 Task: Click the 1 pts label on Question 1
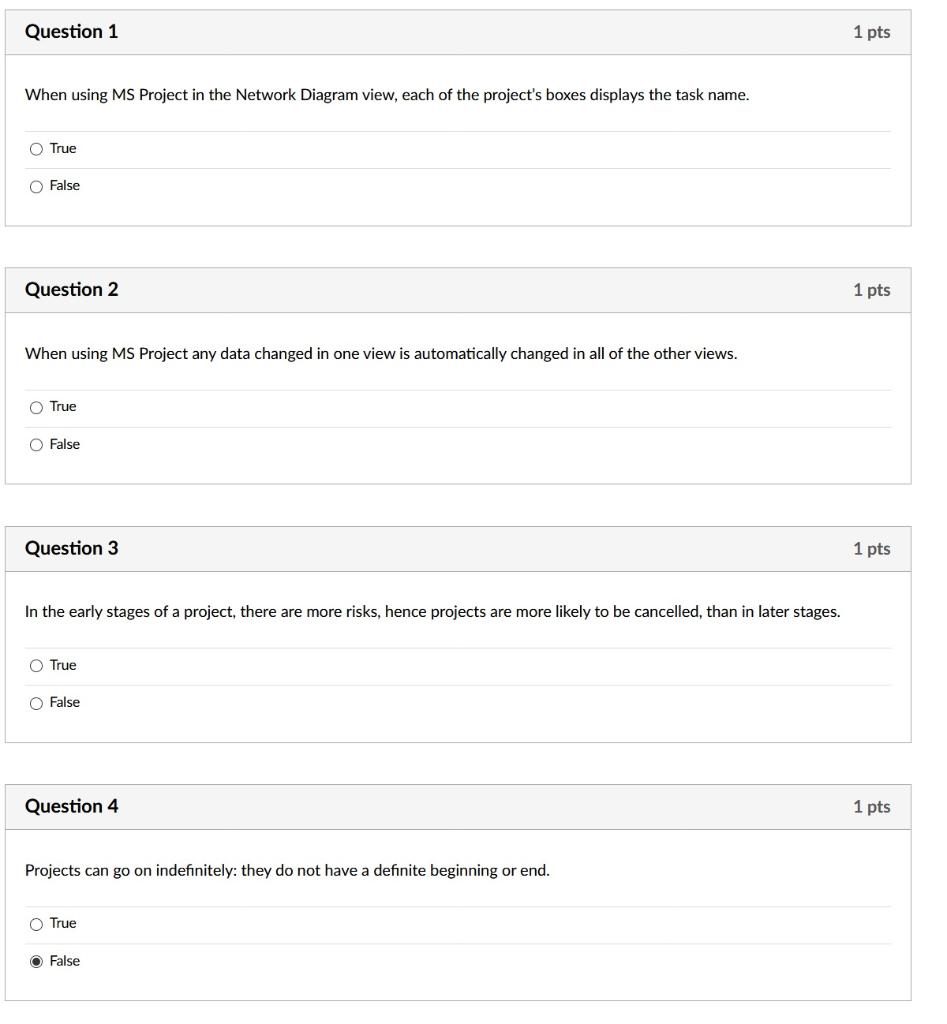(872, 31)
